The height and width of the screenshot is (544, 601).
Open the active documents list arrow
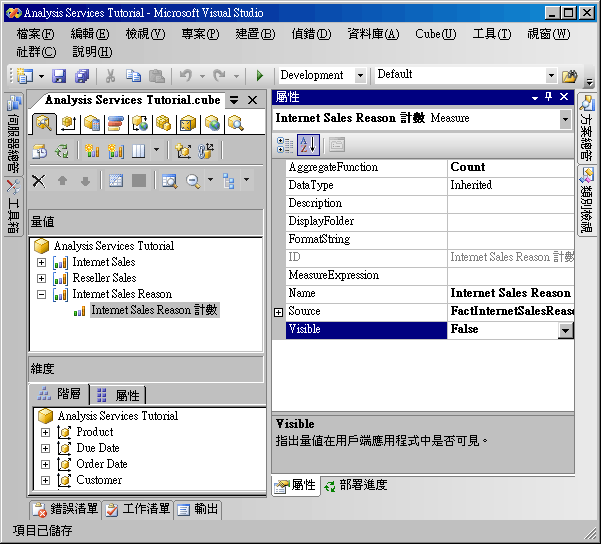point(234,100)
